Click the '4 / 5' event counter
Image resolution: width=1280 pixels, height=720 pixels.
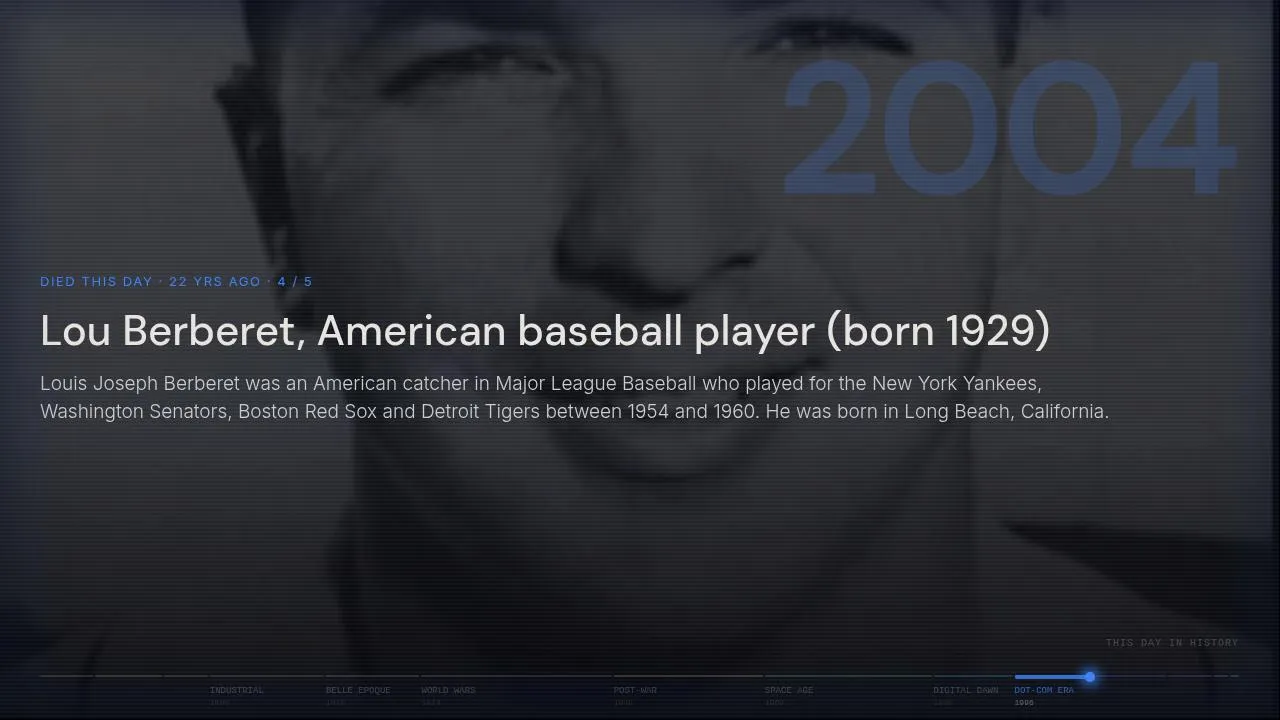pos(295,282)
